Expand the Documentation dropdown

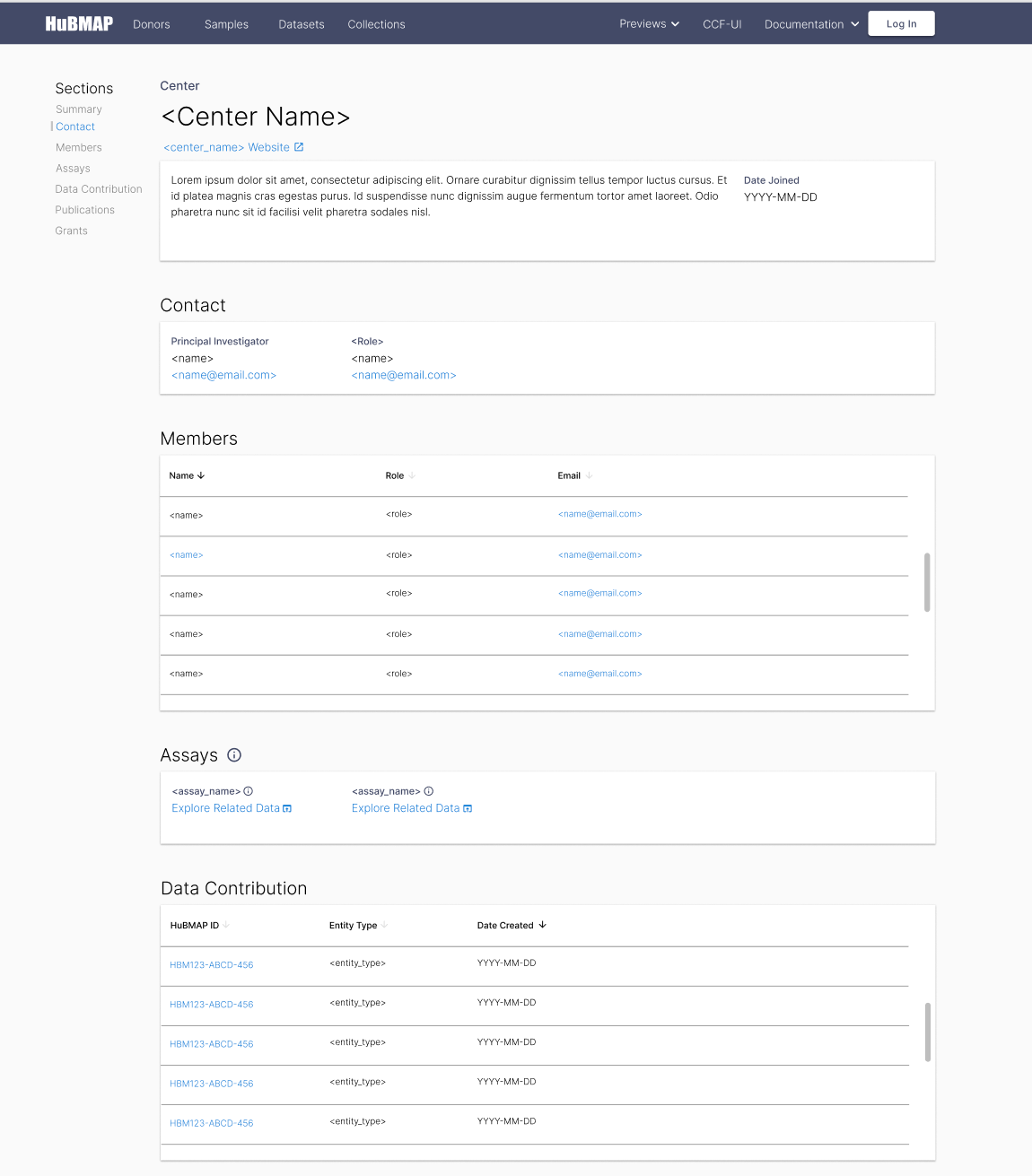tap(811, 24)
